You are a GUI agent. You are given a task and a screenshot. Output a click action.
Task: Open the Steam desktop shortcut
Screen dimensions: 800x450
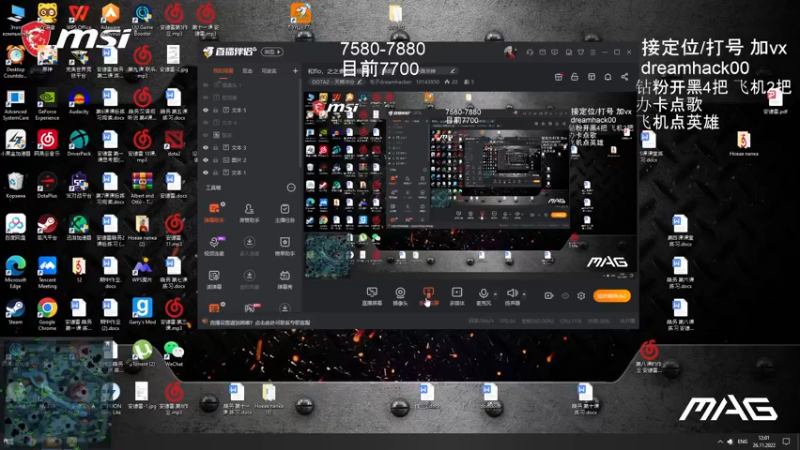click(x=15, y=311)
